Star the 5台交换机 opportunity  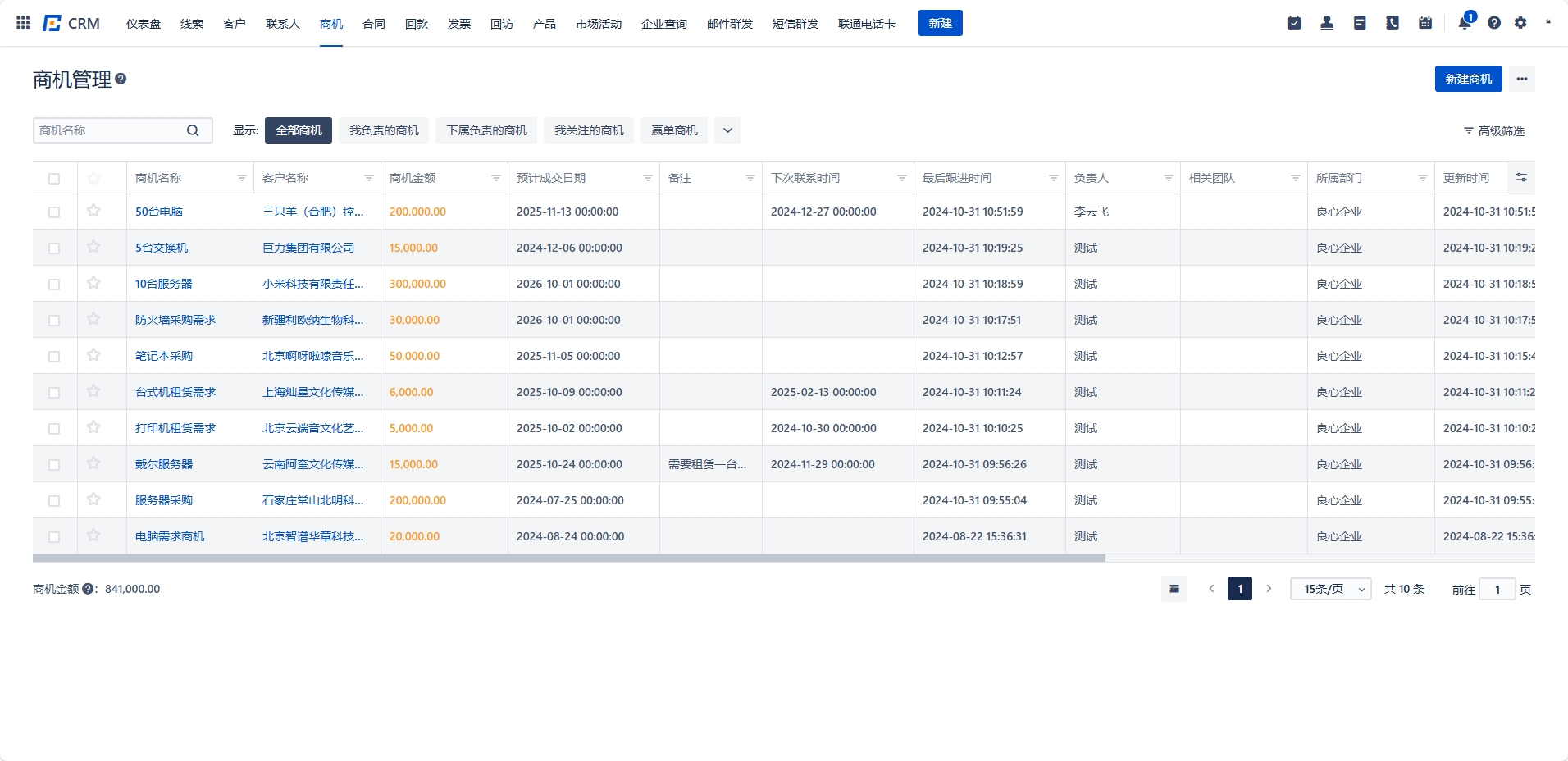[x=93, y=247]
